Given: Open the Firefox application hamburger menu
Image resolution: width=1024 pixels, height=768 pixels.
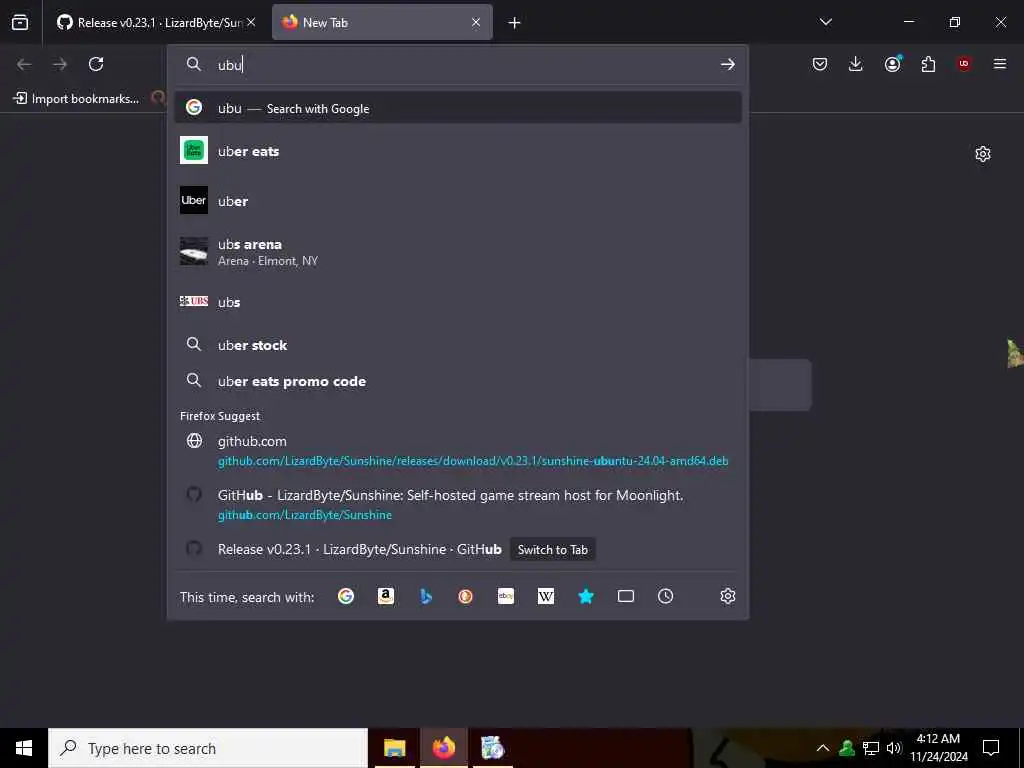Looking at the screenshot, I should point(1000,64).
